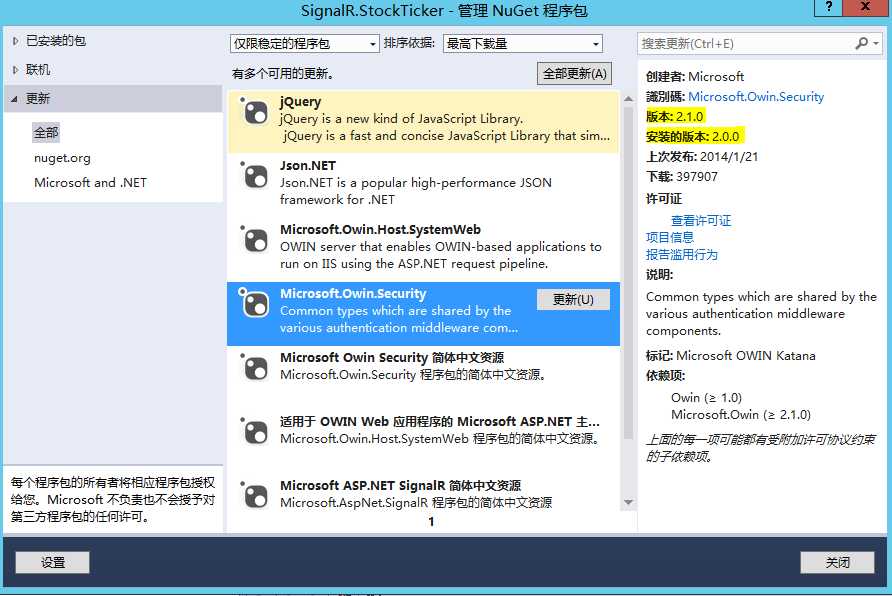Click the package list scroll up arrow
Viewport: 892px width, 596px height.
[628, 98]
